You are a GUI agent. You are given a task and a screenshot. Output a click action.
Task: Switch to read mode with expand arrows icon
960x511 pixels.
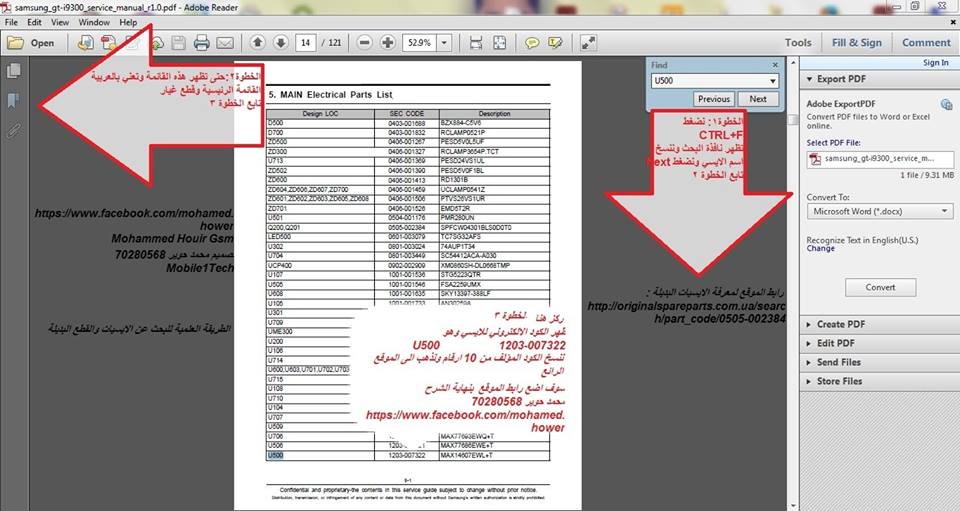588,43
